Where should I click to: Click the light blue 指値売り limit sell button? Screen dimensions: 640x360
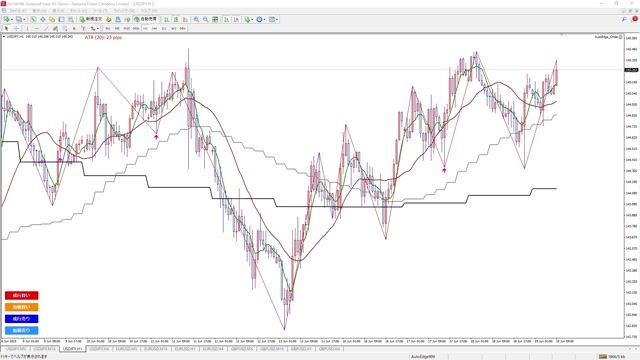click(21, 330)
